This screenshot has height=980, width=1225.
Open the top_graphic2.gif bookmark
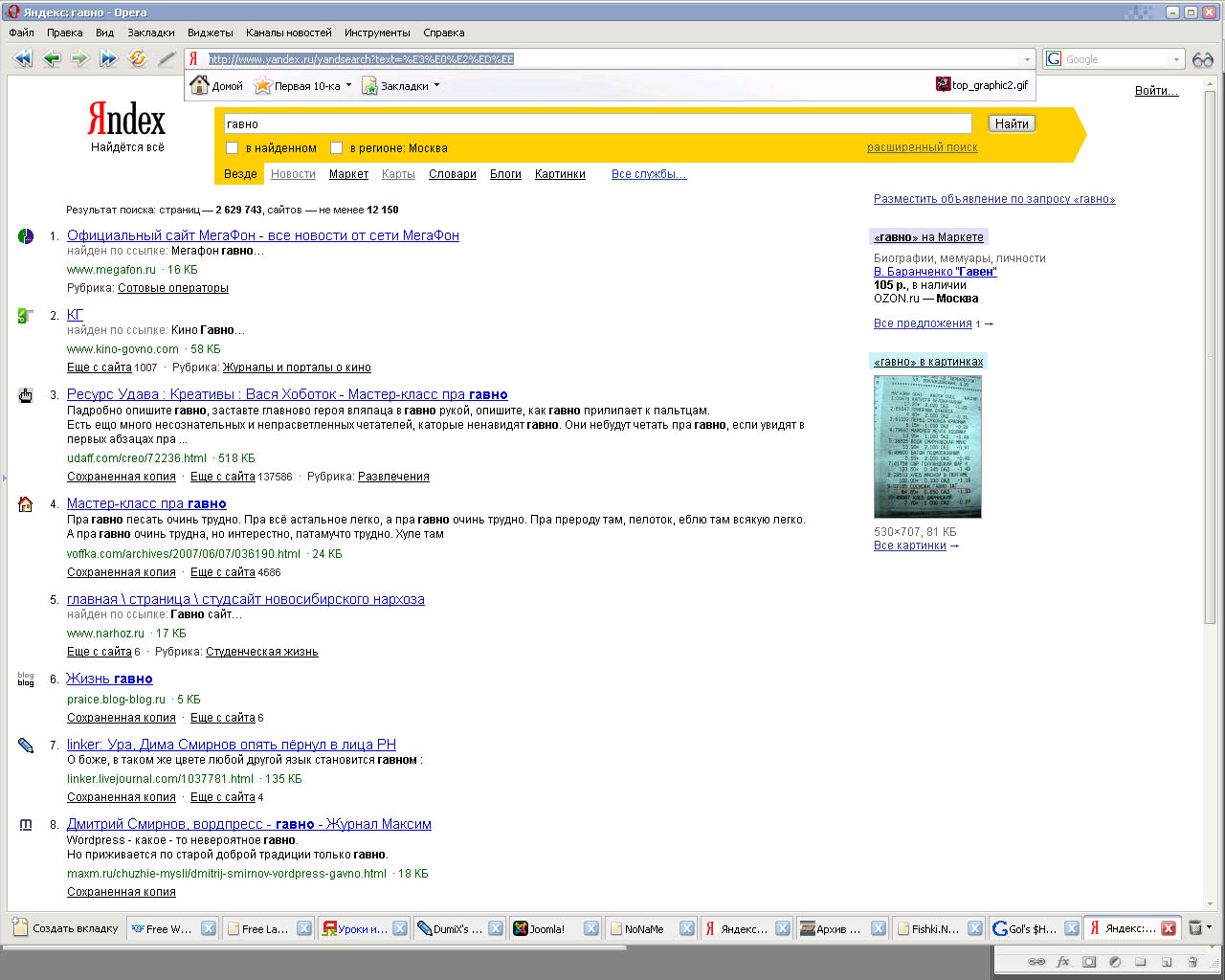point(982,84)
